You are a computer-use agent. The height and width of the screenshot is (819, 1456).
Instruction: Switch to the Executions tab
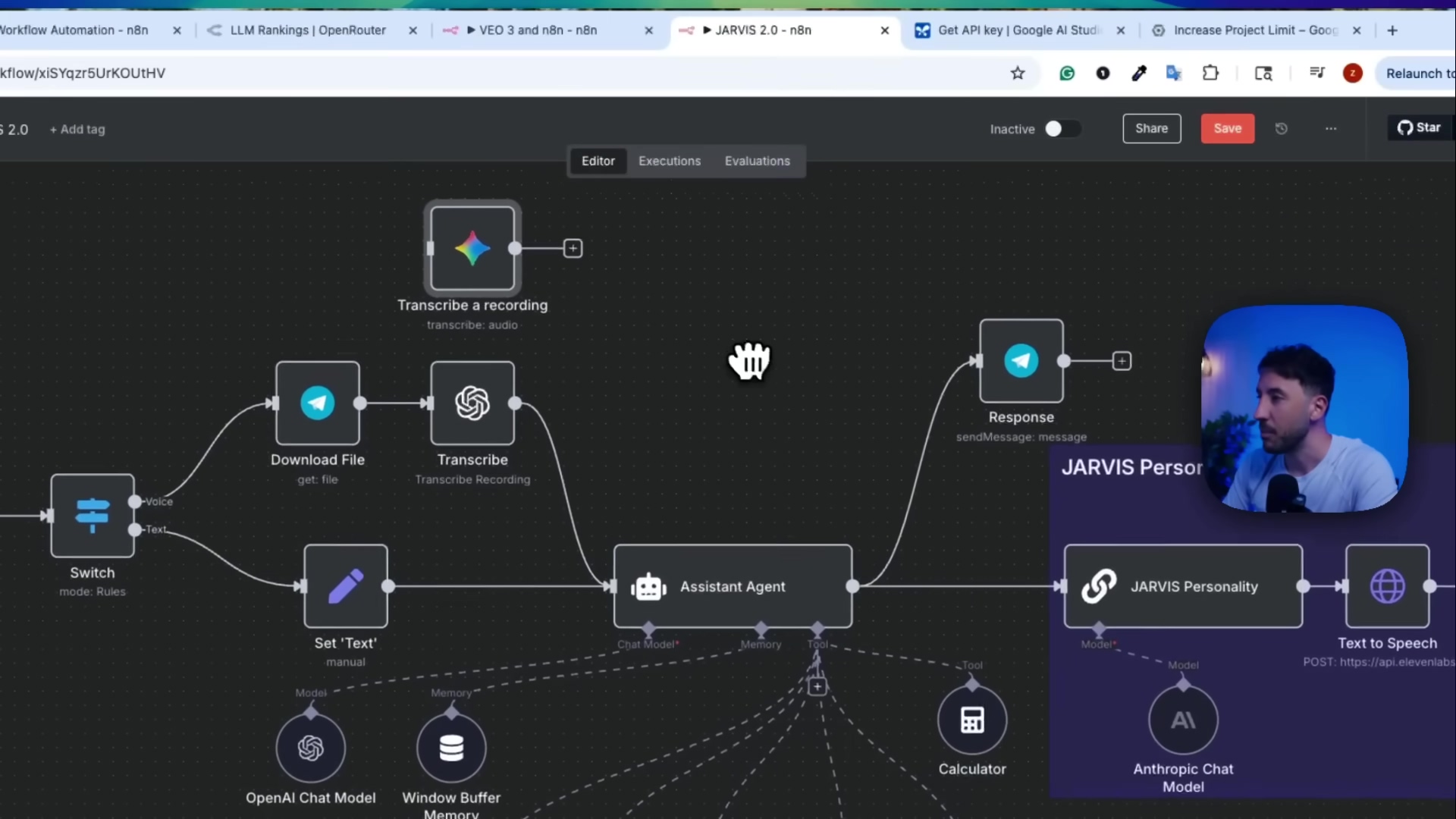point(669,161)
